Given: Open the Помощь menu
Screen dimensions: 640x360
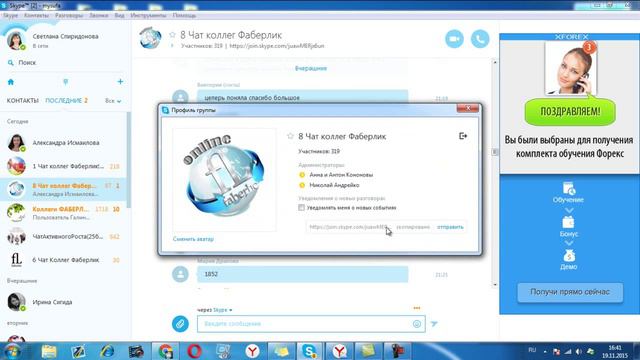Looking at the screenshot, I should coord(184,16).
